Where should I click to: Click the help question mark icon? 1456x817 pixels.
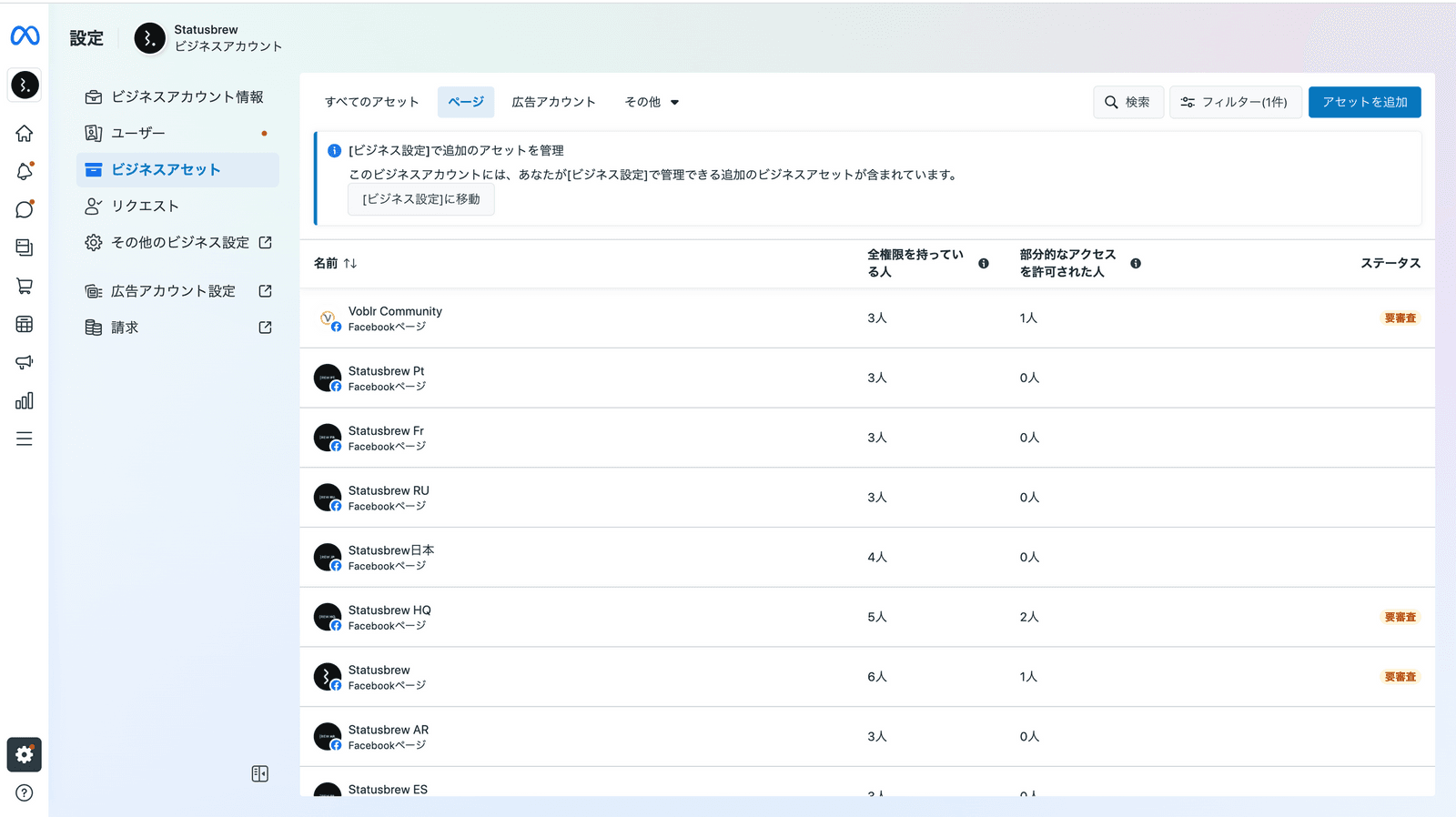(25, 792)
